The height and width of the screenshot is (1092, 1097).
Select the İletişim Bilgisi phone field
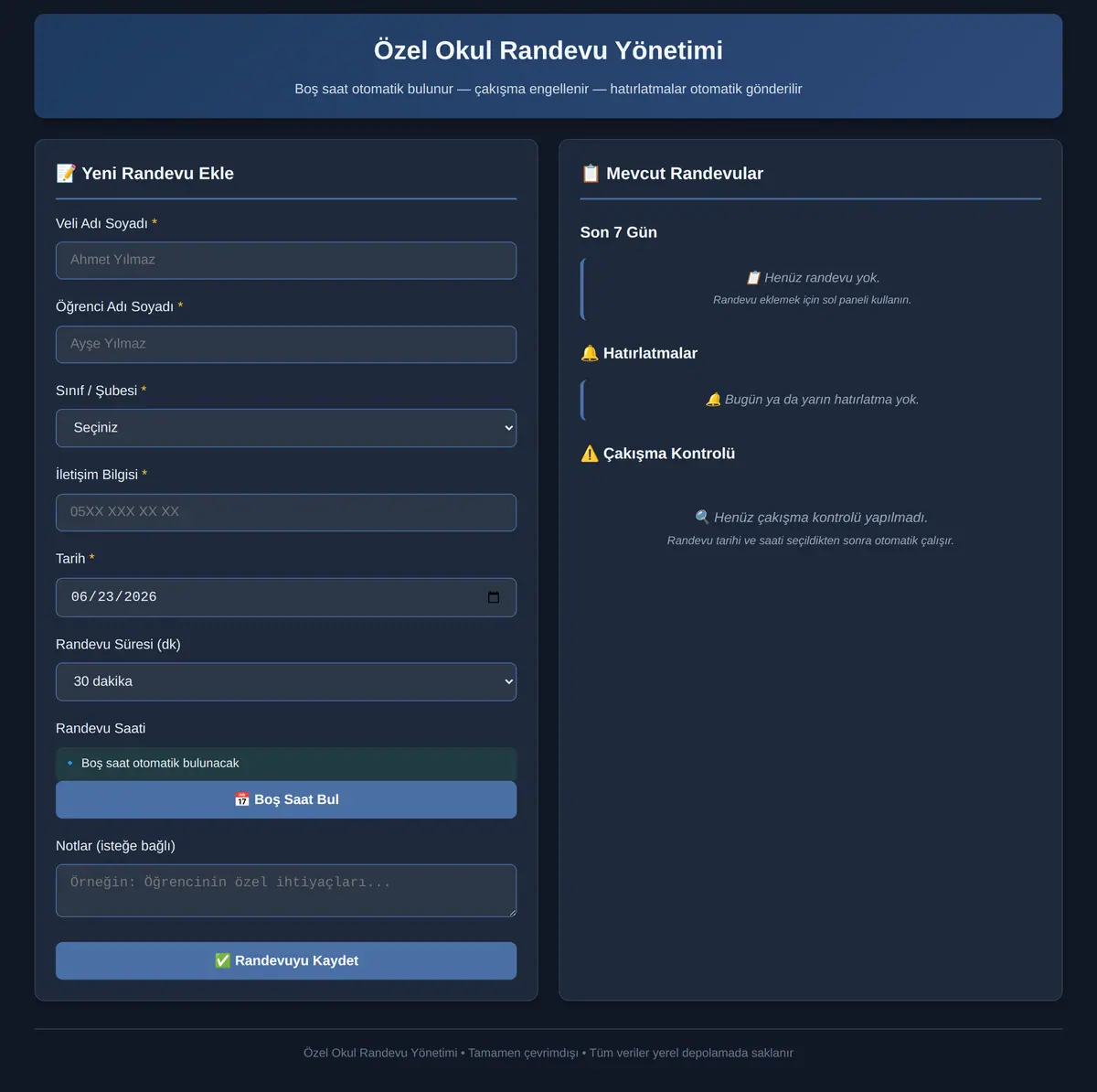(286, 512)
